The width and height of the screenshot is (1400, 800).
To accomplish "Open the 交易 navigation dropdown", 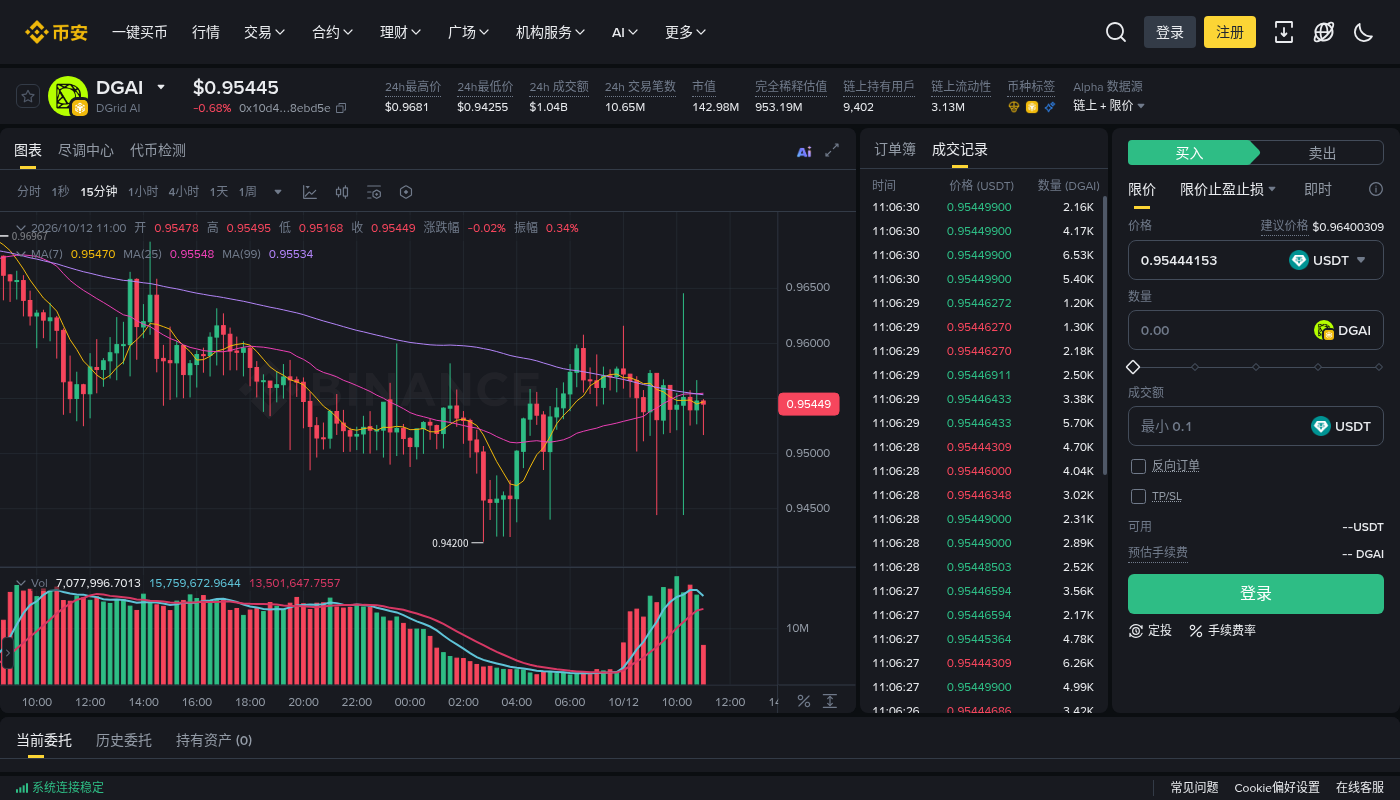I will coord(265,32).
